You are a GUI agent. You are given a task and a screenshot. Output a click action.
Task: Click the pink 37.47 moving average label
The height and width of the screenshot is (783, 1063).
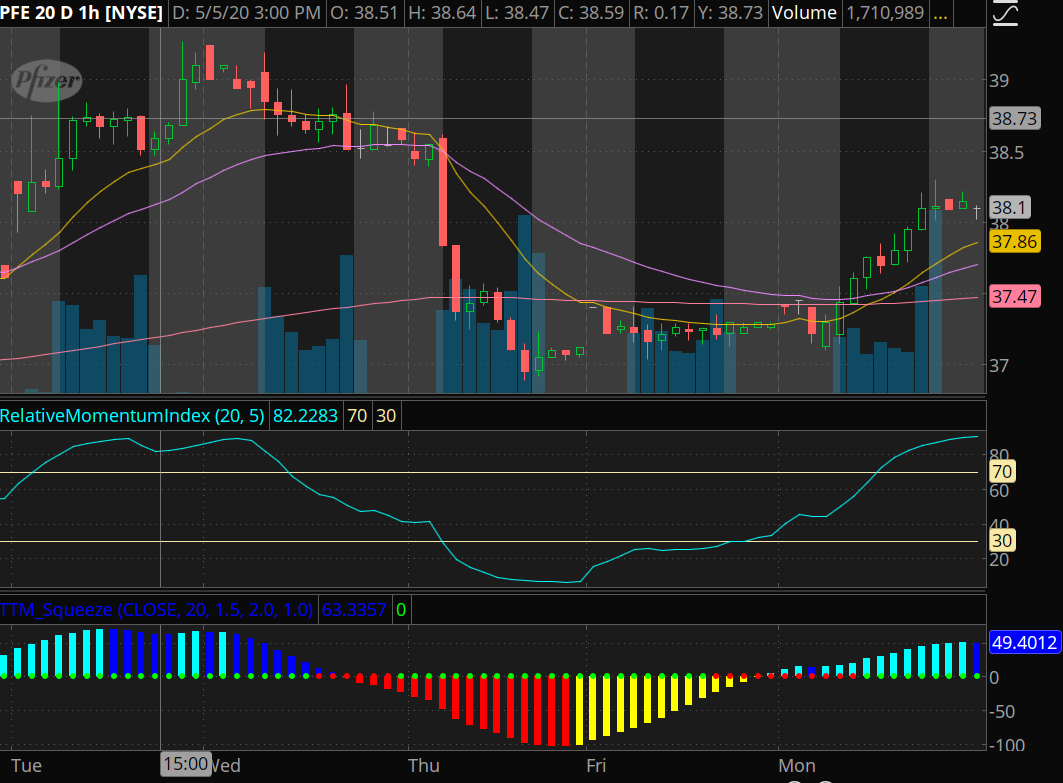pos(1013,296)
